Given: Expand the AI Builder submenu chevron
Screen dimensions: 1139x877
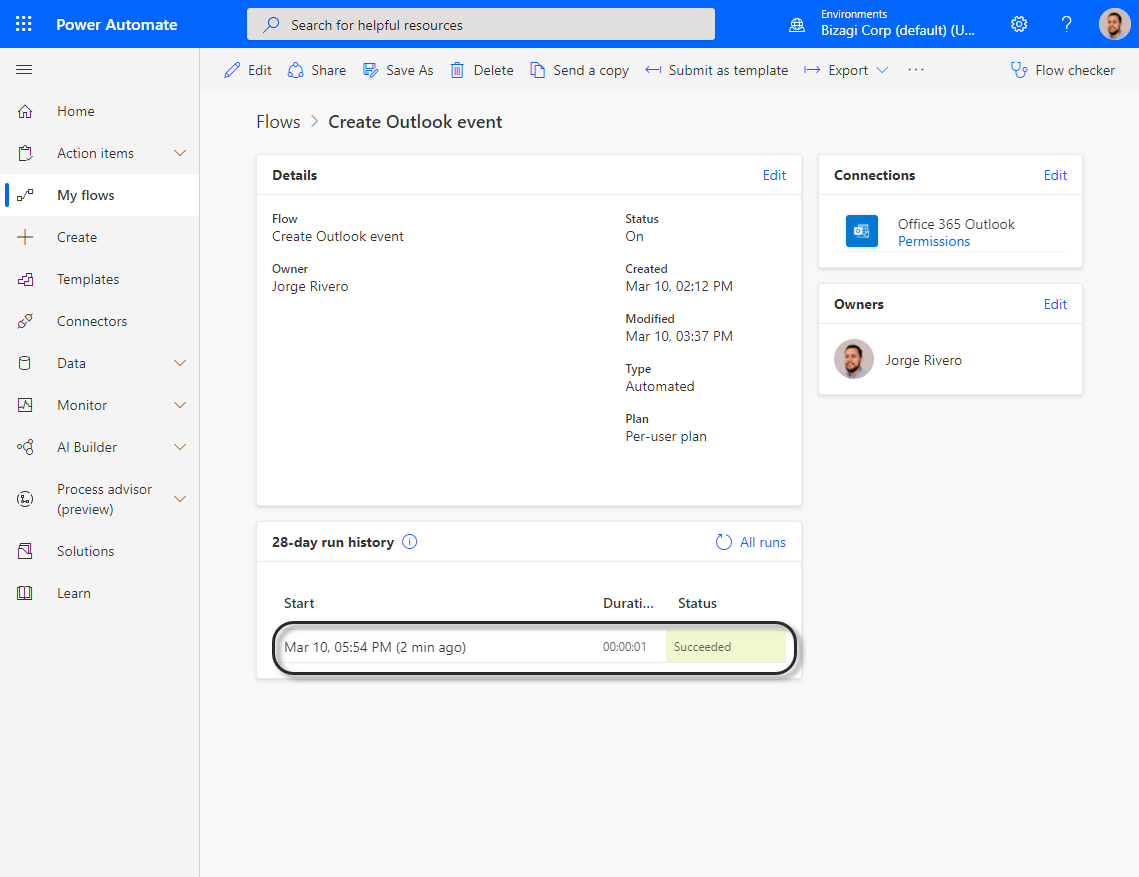Looking at the screenshot, I should tap(180, 448).
